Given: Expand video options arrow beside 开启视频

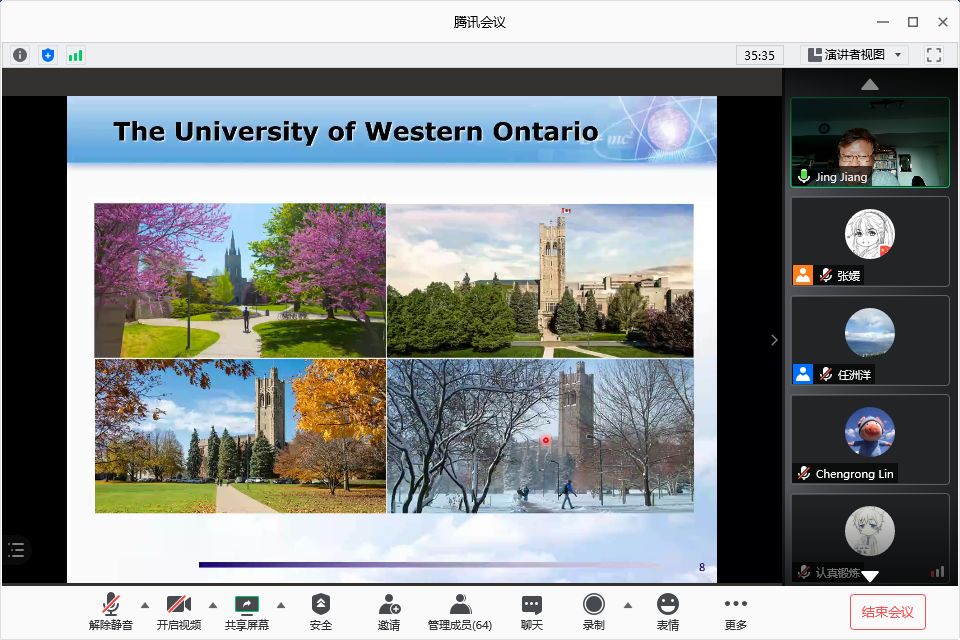Looking at the screenshot, I should click(x=212, y=605).
